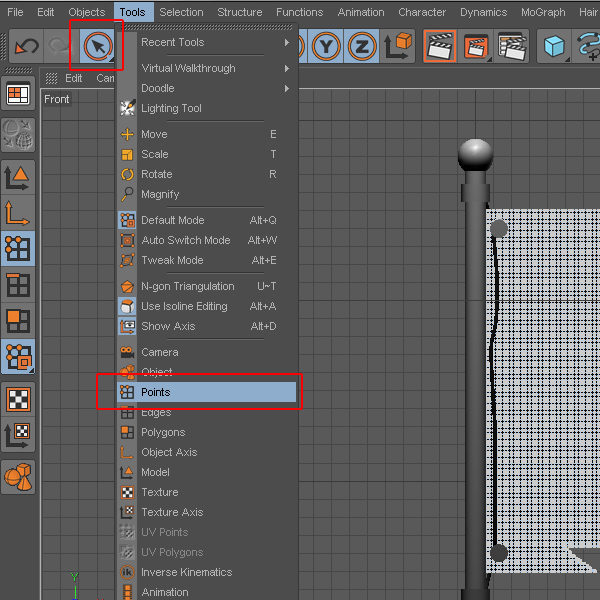Choose Animation entry in Tools dropdown
600x600 pixels.
207,592
